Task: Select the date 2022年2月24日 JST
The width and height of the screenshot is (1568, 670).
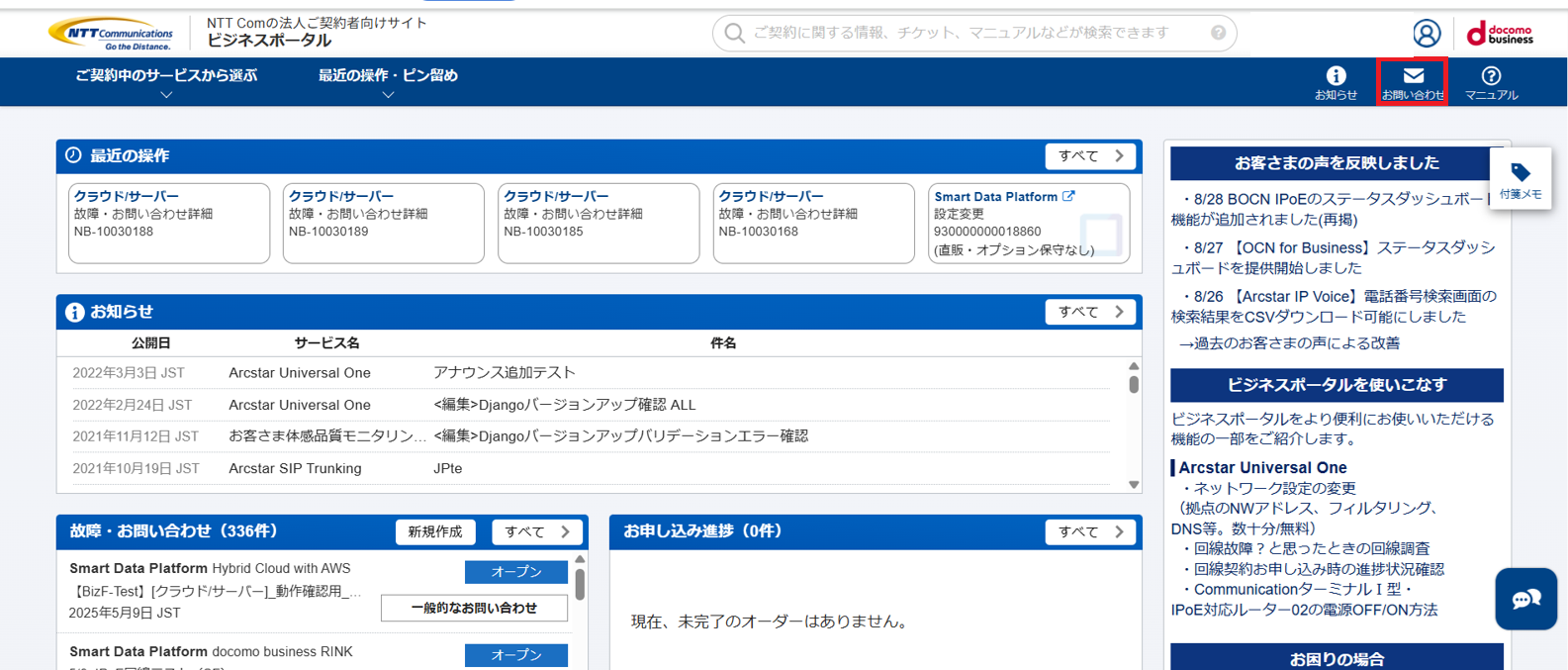Action: [x=133, y=405]
